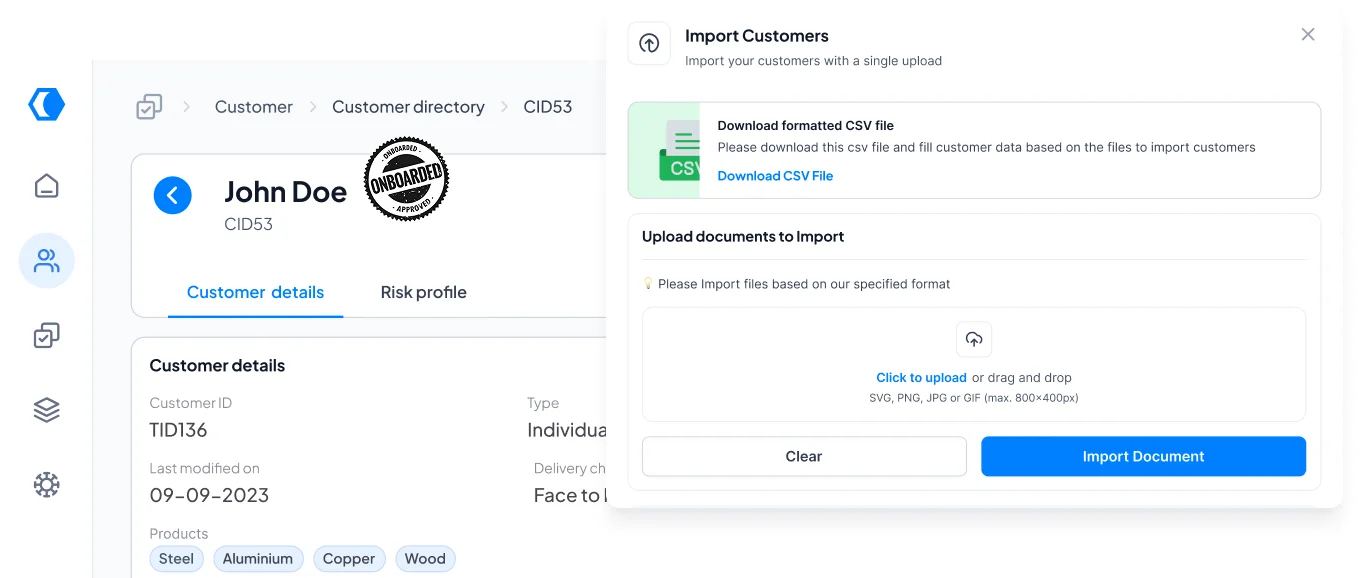Select the Customers people icon in the sidebar
The height and width of the screenshot is (578, 1362).
point(46,260)
